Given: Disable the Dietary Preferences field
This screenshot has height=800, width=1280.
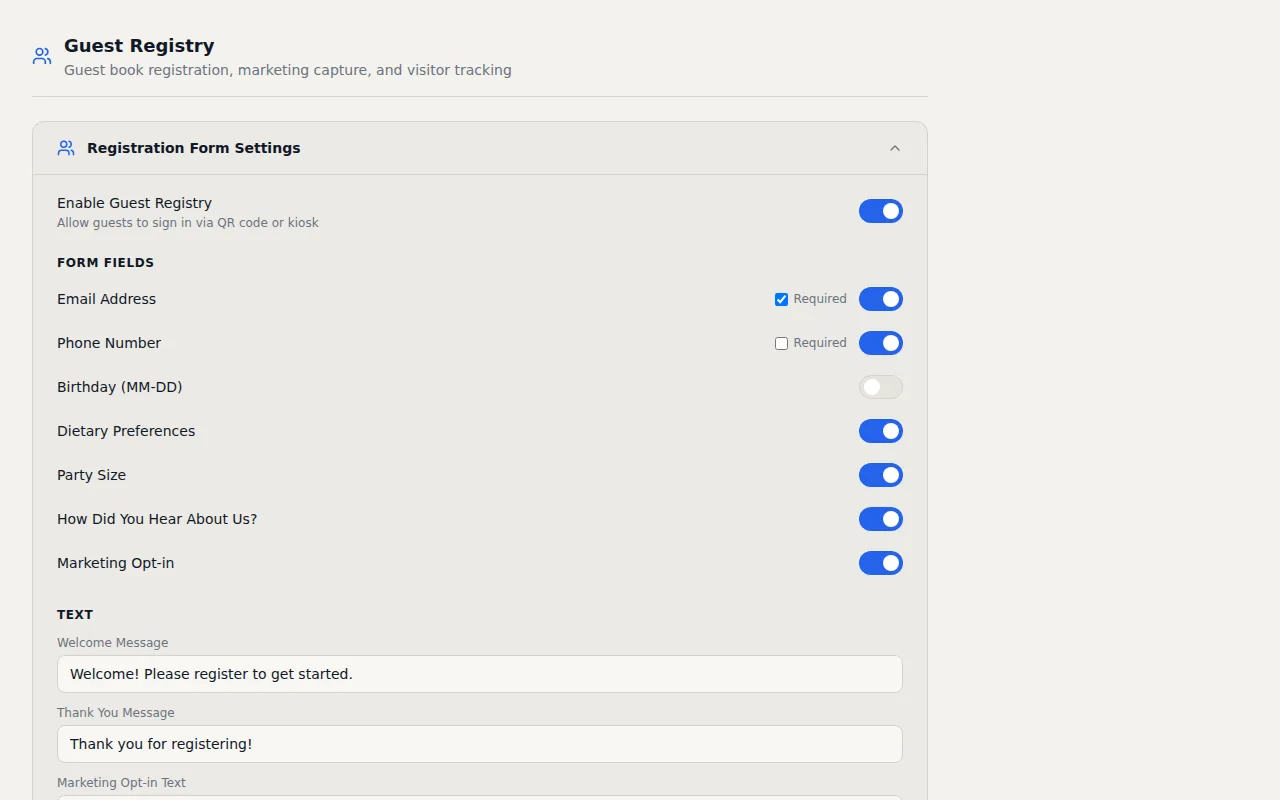Looking at the screenshot, I should [880, 431].
